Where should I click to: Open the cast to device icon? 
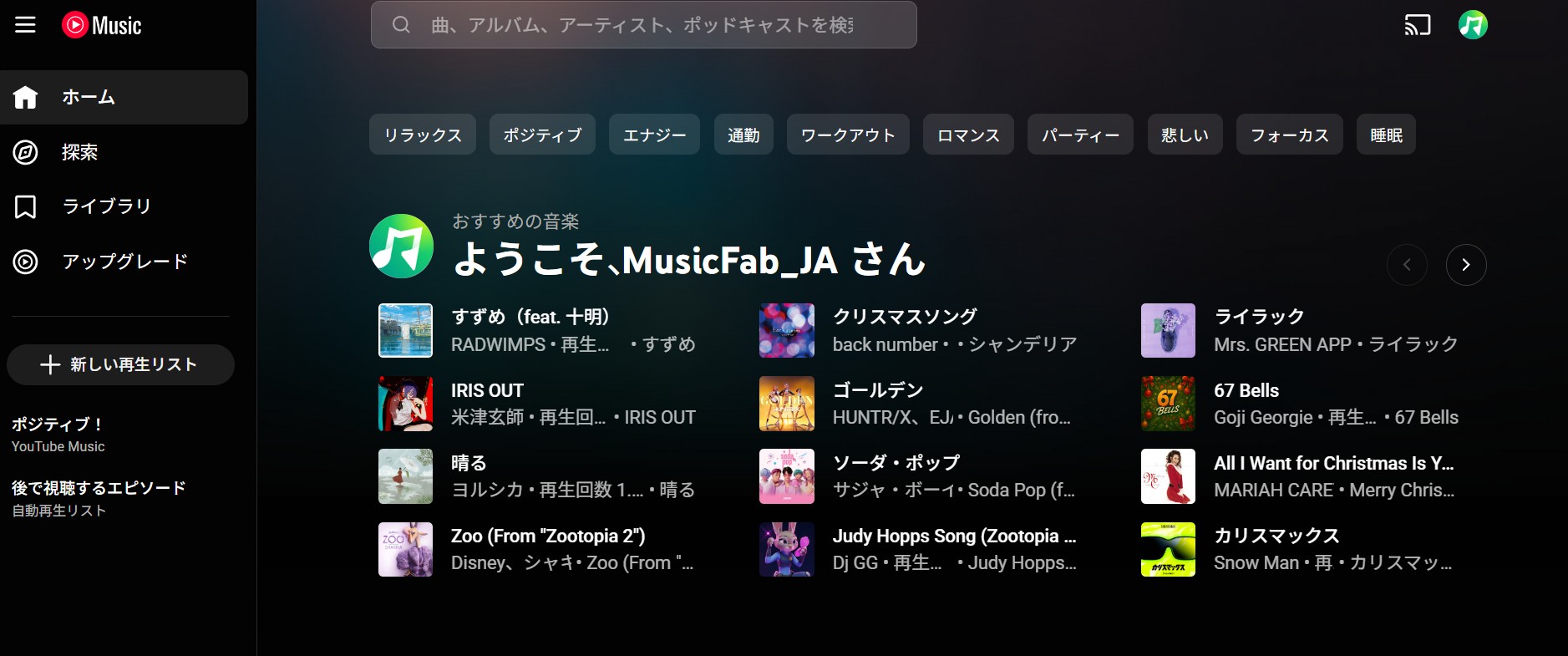1418,25
